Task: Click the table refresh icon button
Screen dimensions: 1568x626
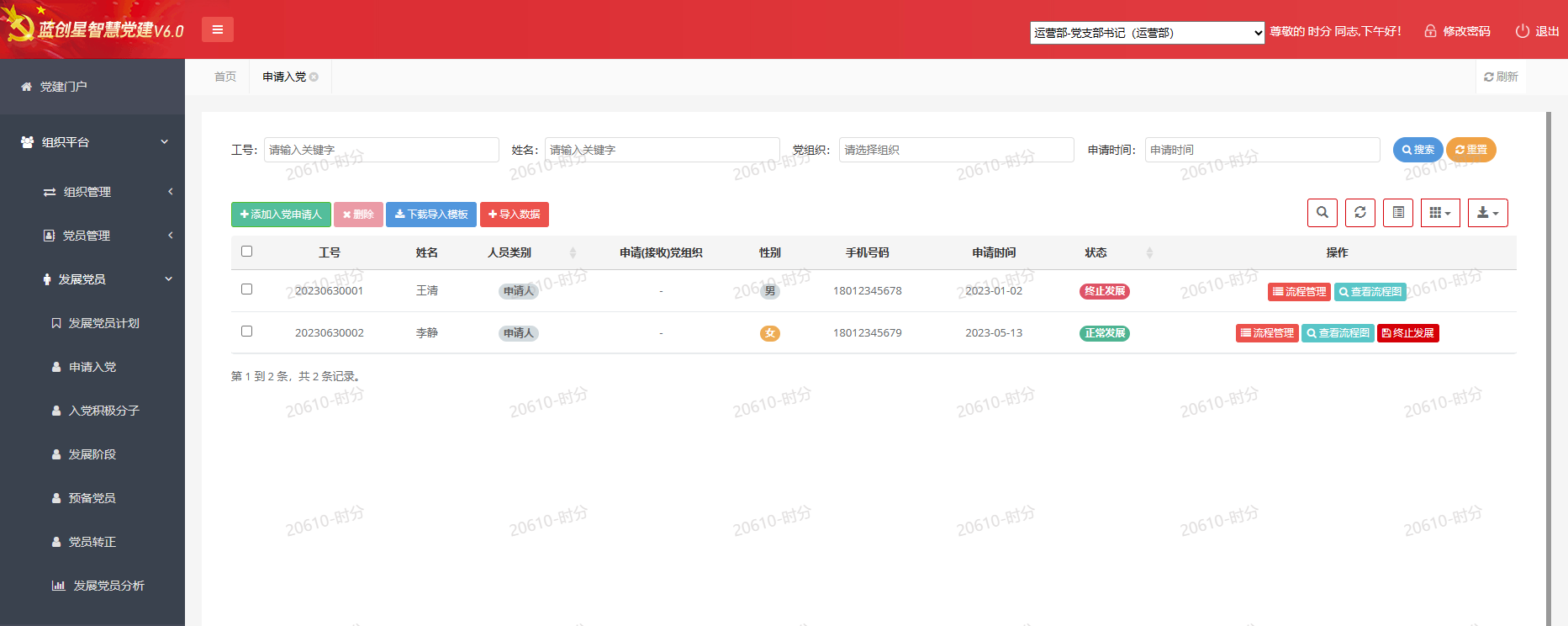Action: pos(1359,213)
